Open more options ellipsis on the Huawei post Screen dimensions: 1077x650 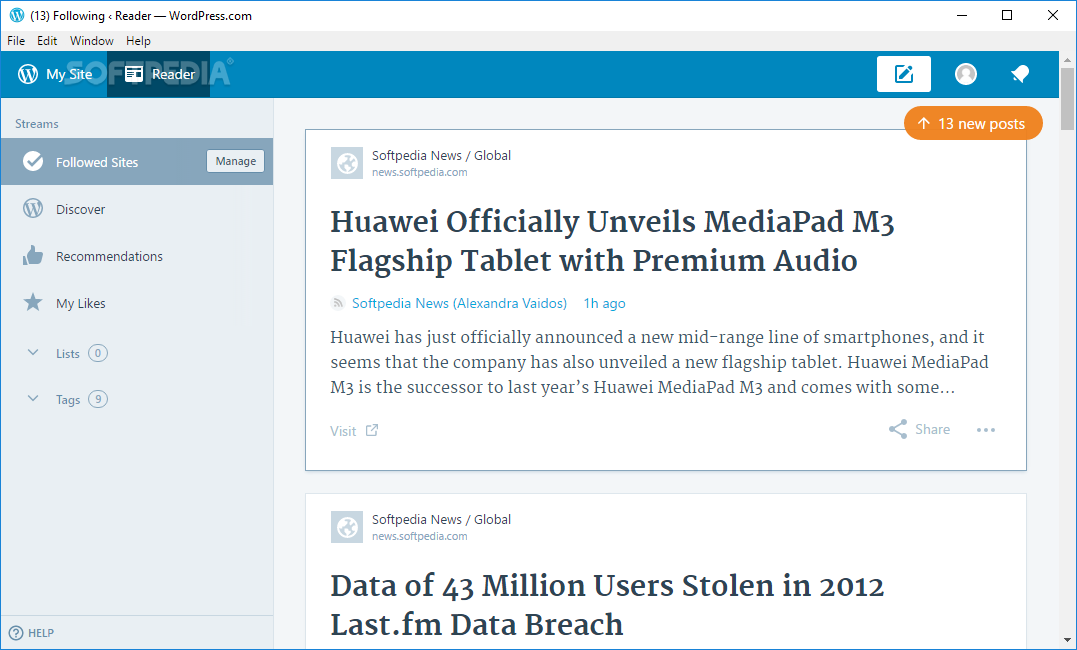click(x=986, y=430)
